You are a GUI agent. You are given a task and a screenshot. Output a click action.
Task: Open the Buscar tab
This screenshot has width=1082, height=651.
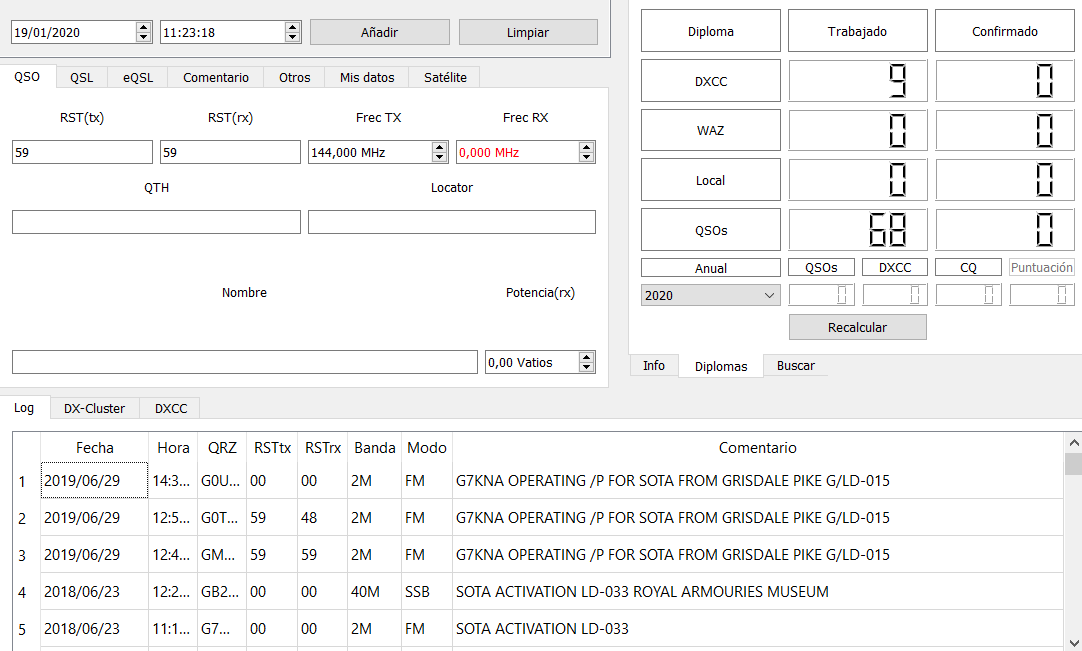click(796, 365)
